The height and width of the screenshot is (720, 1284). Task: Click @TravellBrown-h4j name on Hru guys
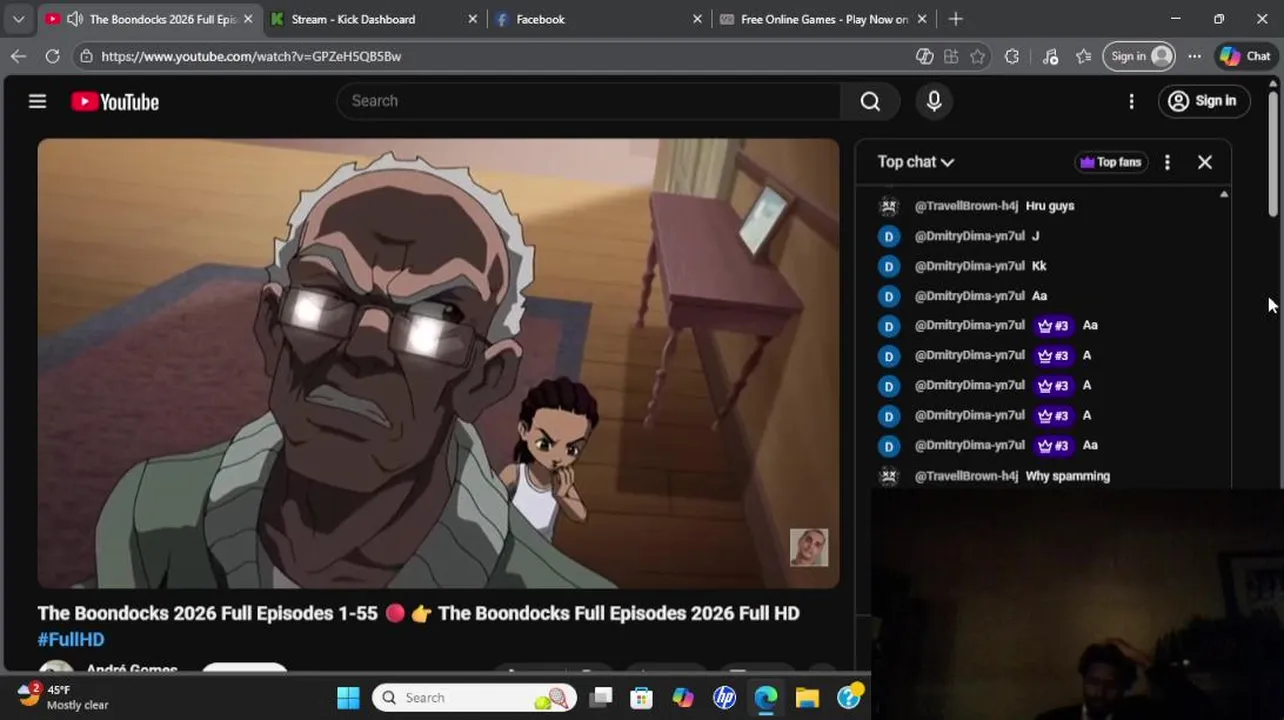click(x=966, y=206)
